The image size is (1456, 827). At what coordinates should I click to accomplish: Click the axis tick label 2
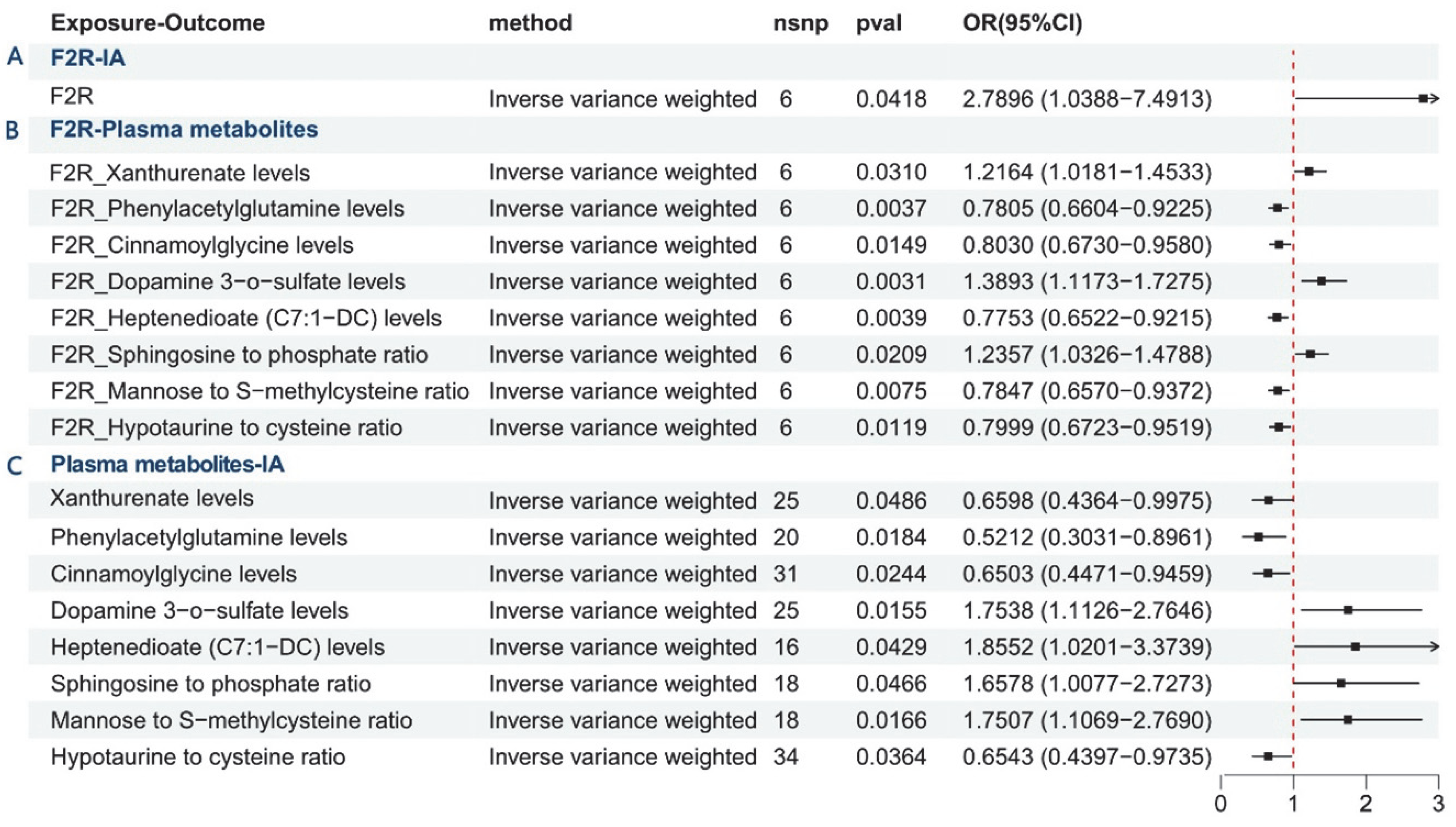pyautogui.click(x=1366, y=804)
